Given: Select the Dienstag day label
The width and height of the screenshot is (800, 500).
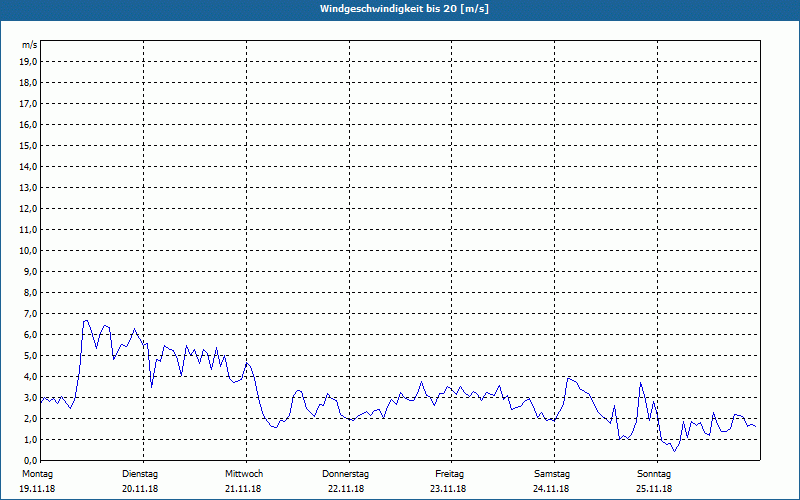Looking at the screenshot, I should coord(140,473).
